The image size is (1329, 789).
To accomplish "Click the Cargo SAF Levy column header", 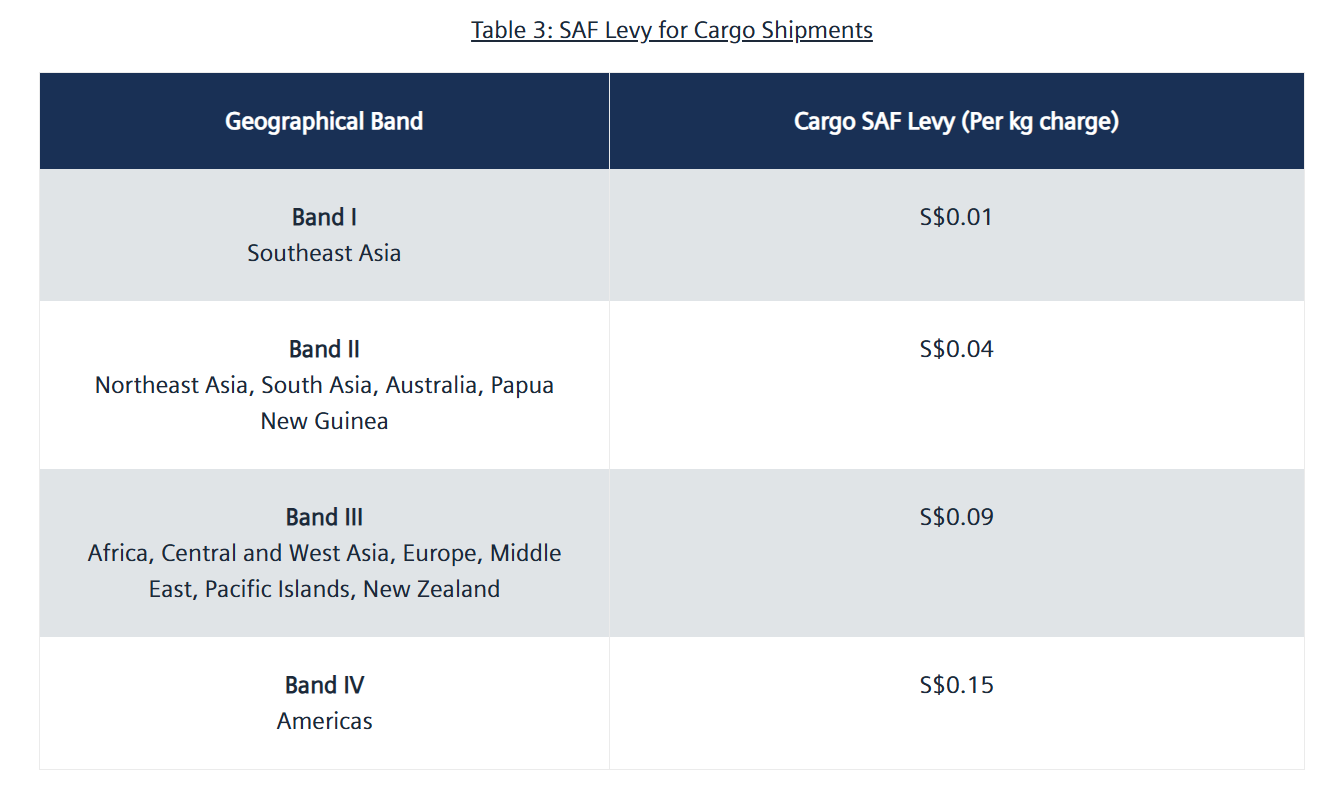I will tap(956, 121).
